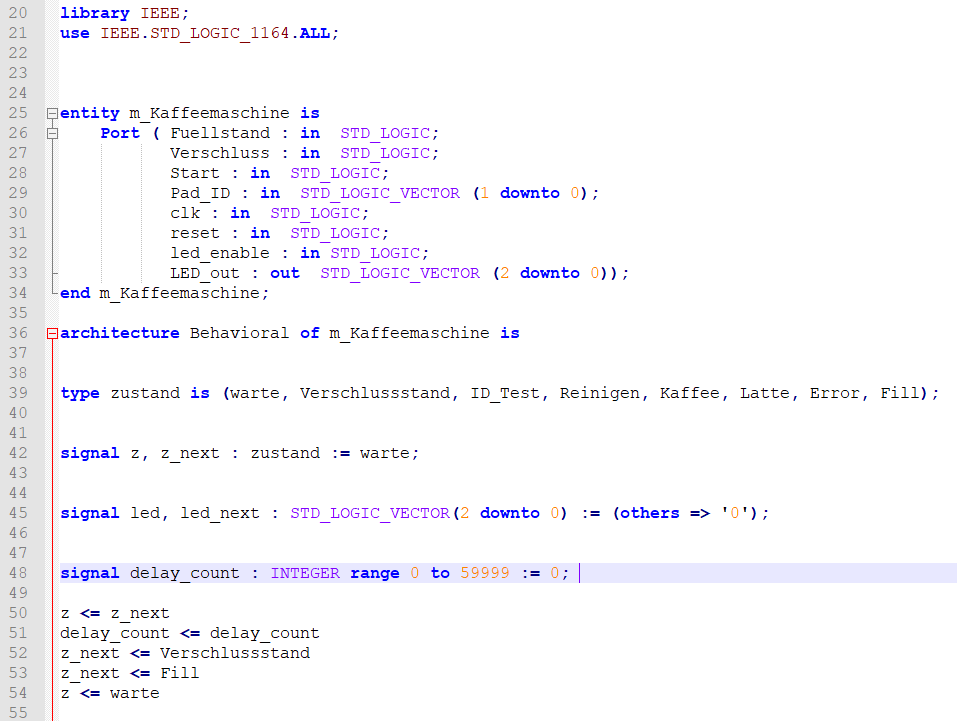Click 'z_next' in the signal declaration line 42
Screen dimensions: 957x721
(x=190, y=454)
